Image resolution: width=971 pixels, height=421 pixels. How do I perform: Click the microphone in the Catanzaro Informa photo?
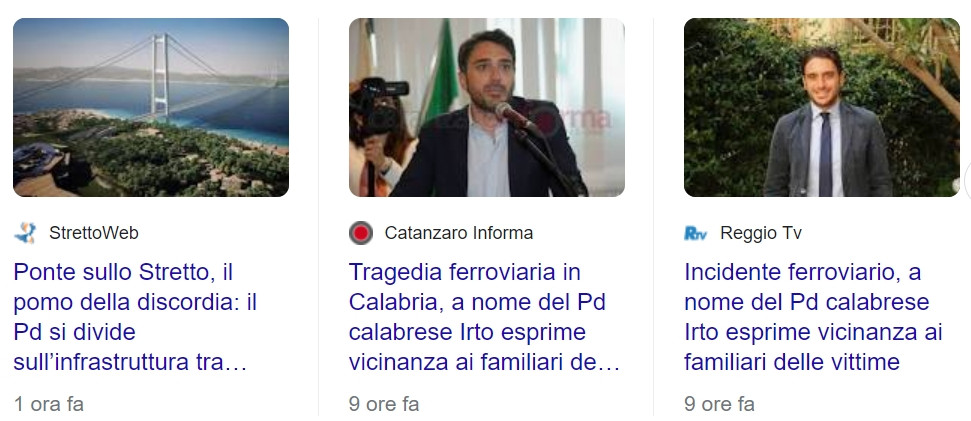pos(516,116)
